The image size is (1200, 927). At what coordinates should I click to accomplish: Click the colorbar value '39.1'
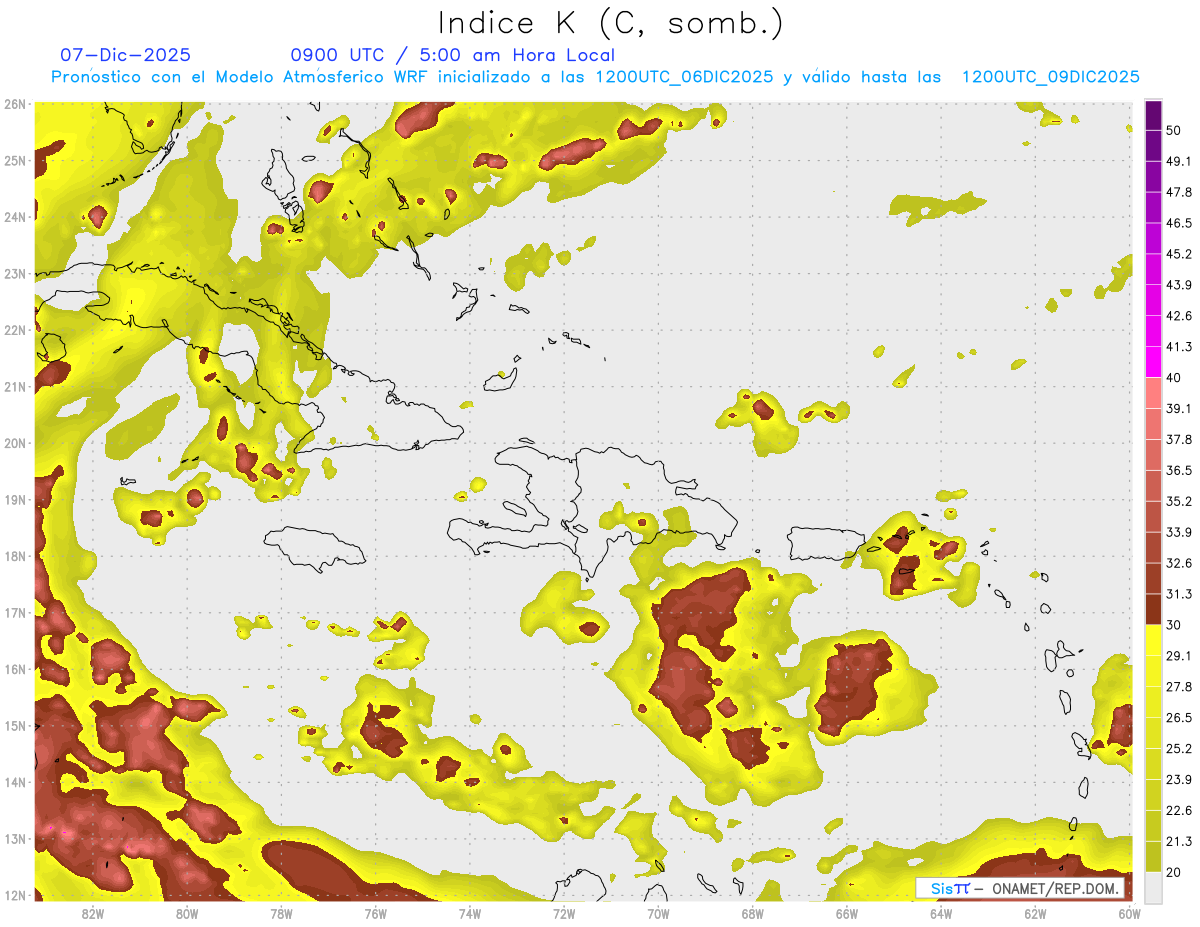coord(1180,408)
